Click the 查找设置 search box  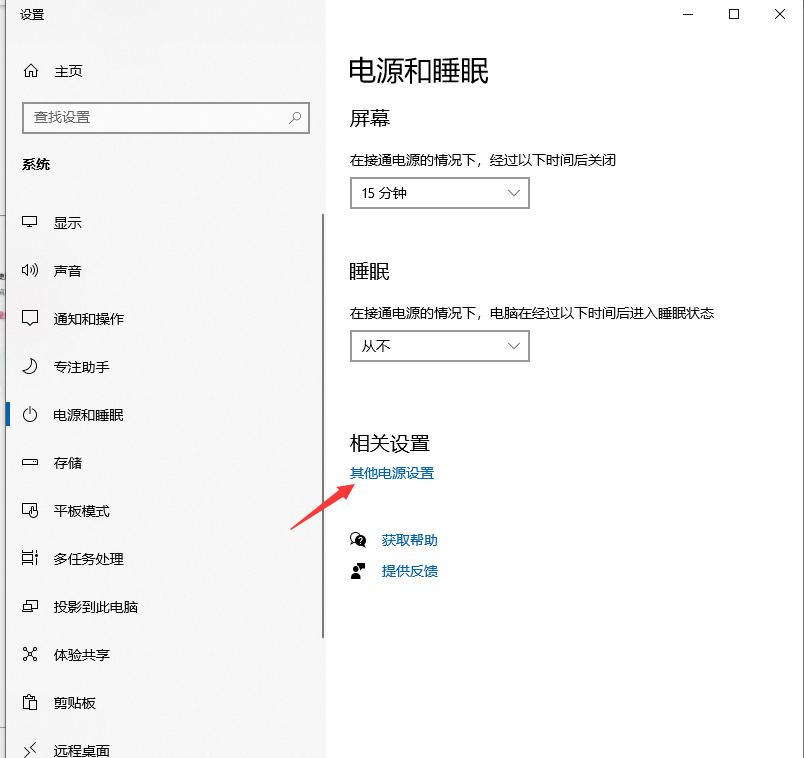pyautogui.click(x=165, y=117)
